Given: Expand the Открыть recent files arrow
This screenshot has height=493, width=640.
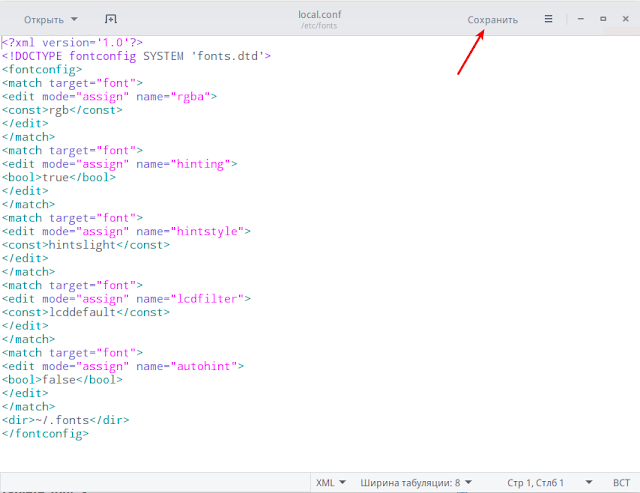Looking at the screenshot, I should (x=74, y=19).
